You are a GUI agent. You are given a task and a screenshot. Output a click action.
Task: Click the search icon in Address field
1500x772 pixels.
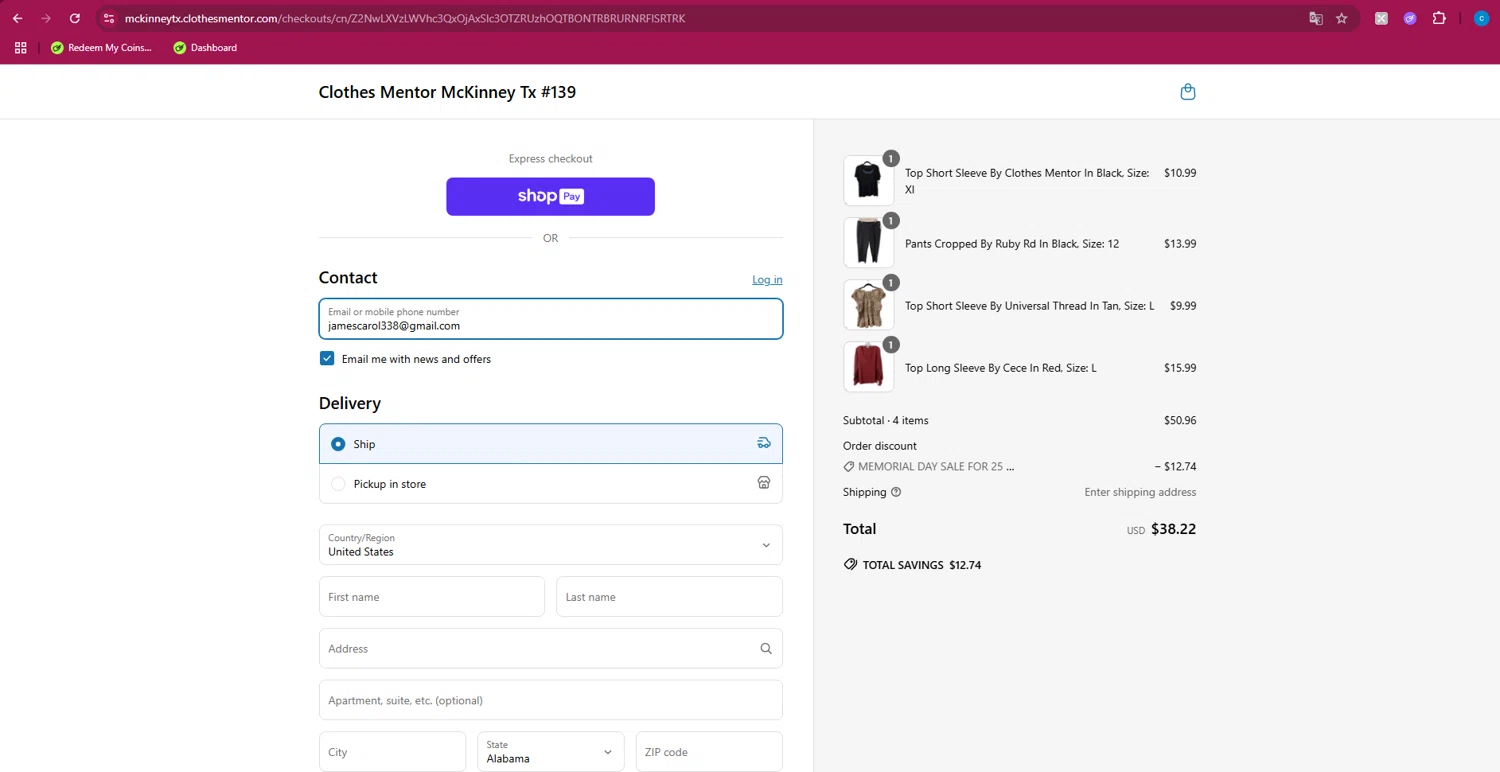pos(766,649)
